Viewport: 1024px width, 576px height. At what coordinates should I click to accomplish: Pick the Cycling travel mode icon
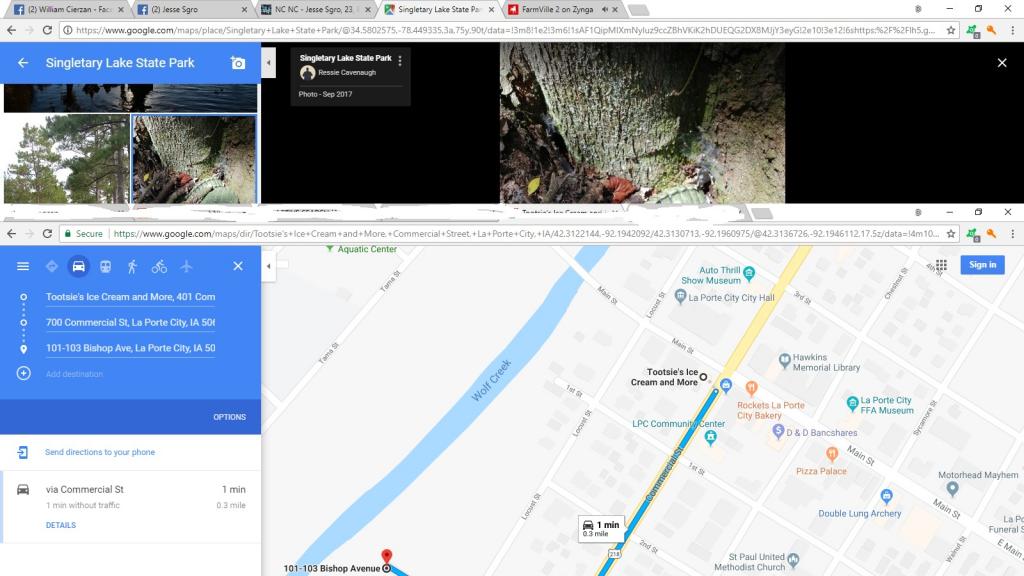tap(159, 266)
